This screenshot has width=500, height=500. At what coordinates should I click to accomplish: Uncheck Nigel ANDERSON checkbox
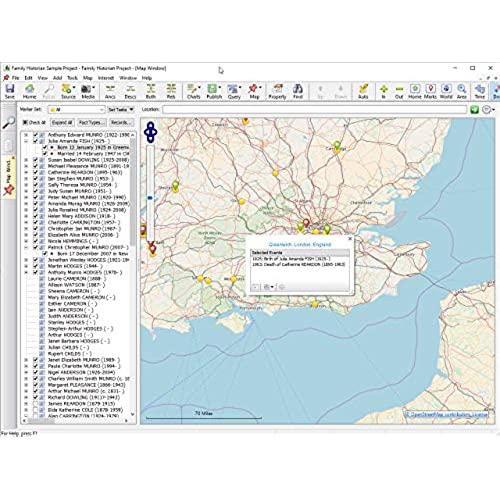point(35,372)
